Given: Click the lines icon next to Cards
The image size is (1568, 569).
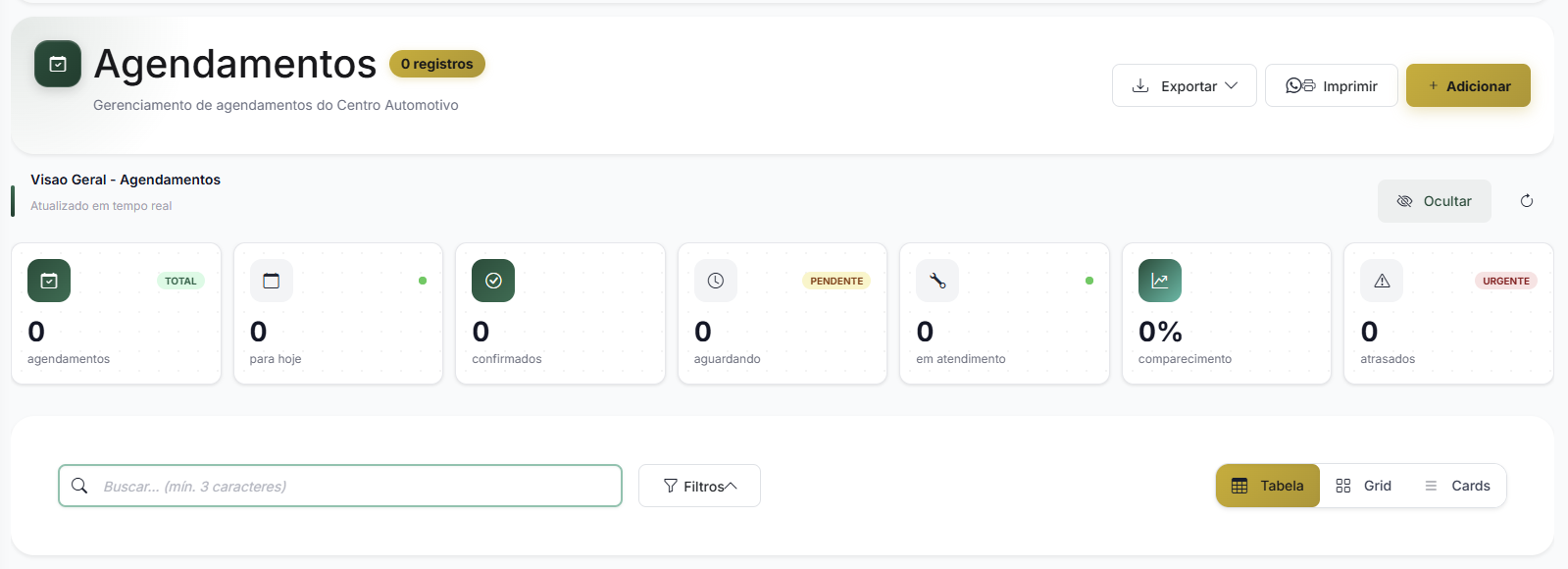Looking at the screenshot, I should 1431,486.
